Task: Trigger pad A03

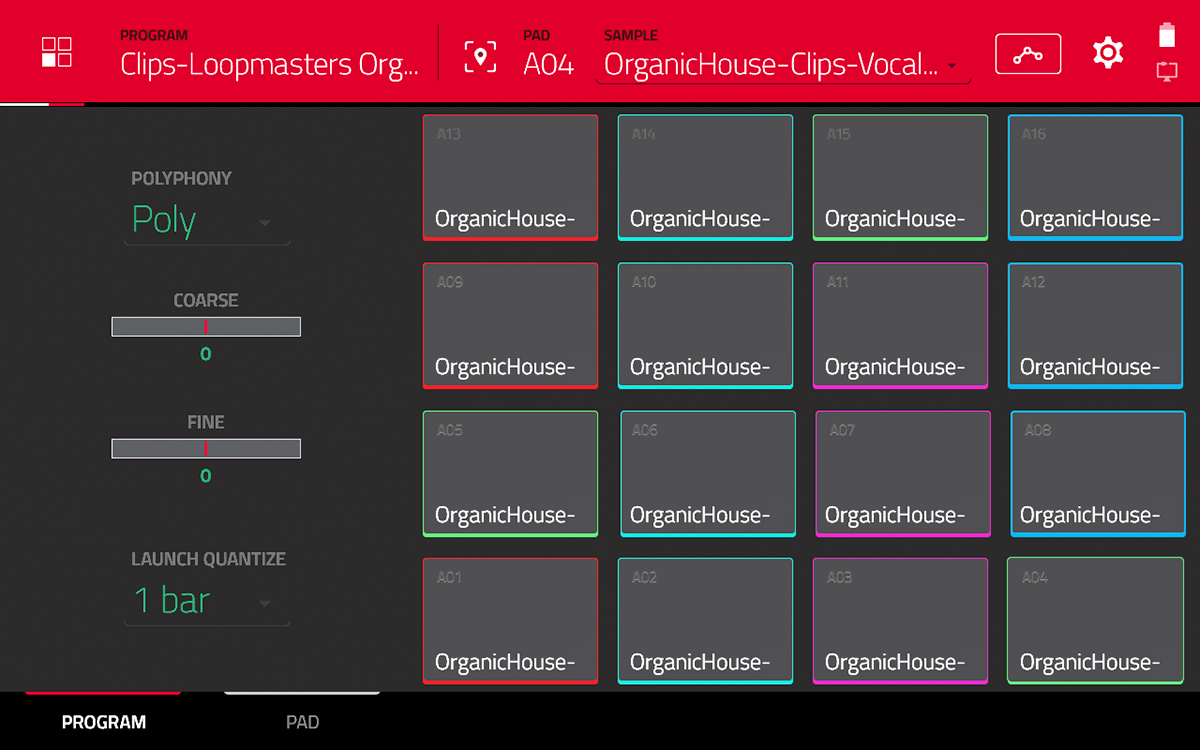Action: 900,621
